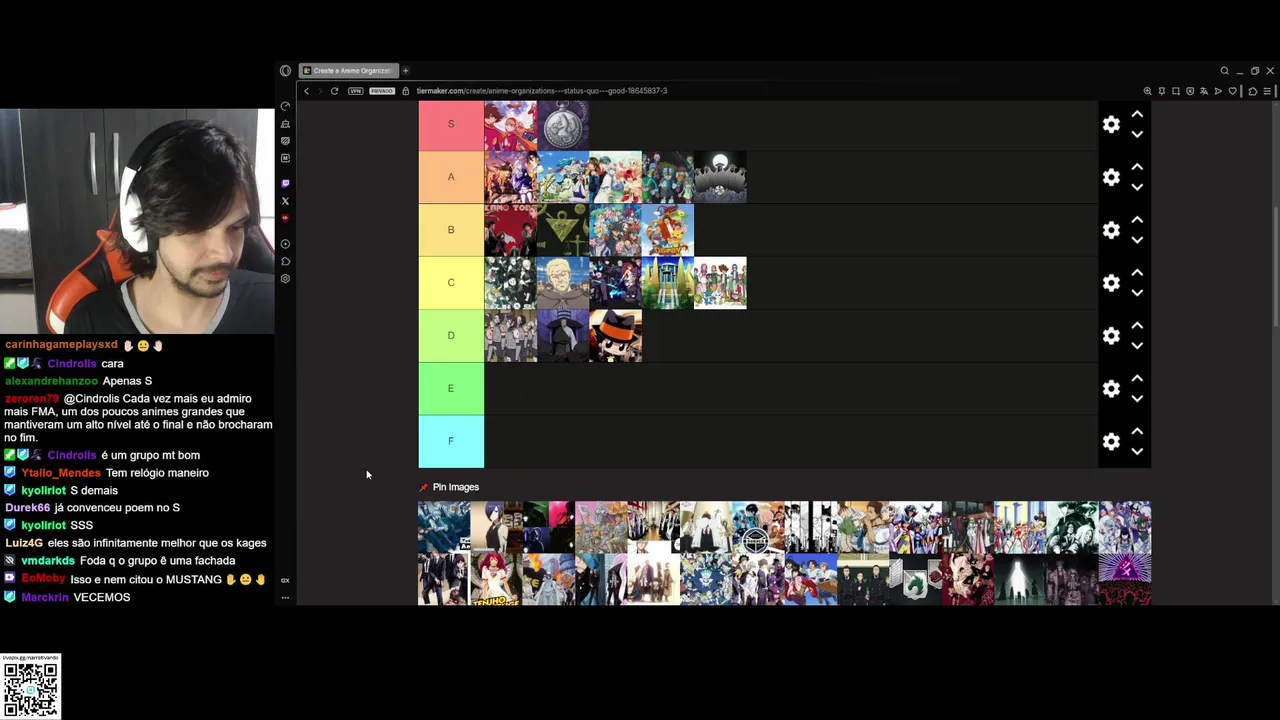The width and height of the screenshot is (1280, 720).
Task: Move tier D row down with chevron
Action: point(1137,346)
